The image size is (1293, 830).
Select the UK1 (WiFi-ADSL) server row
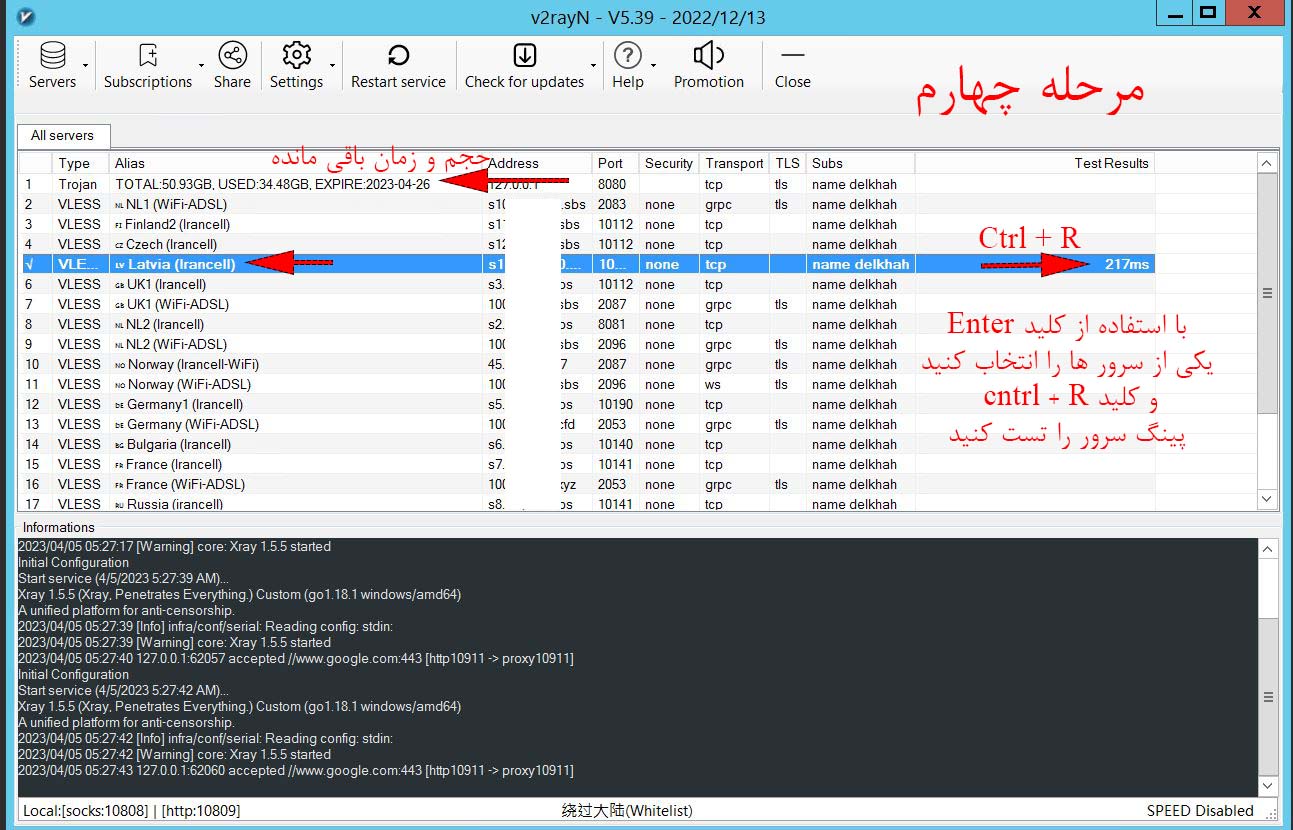click(587, 304)
